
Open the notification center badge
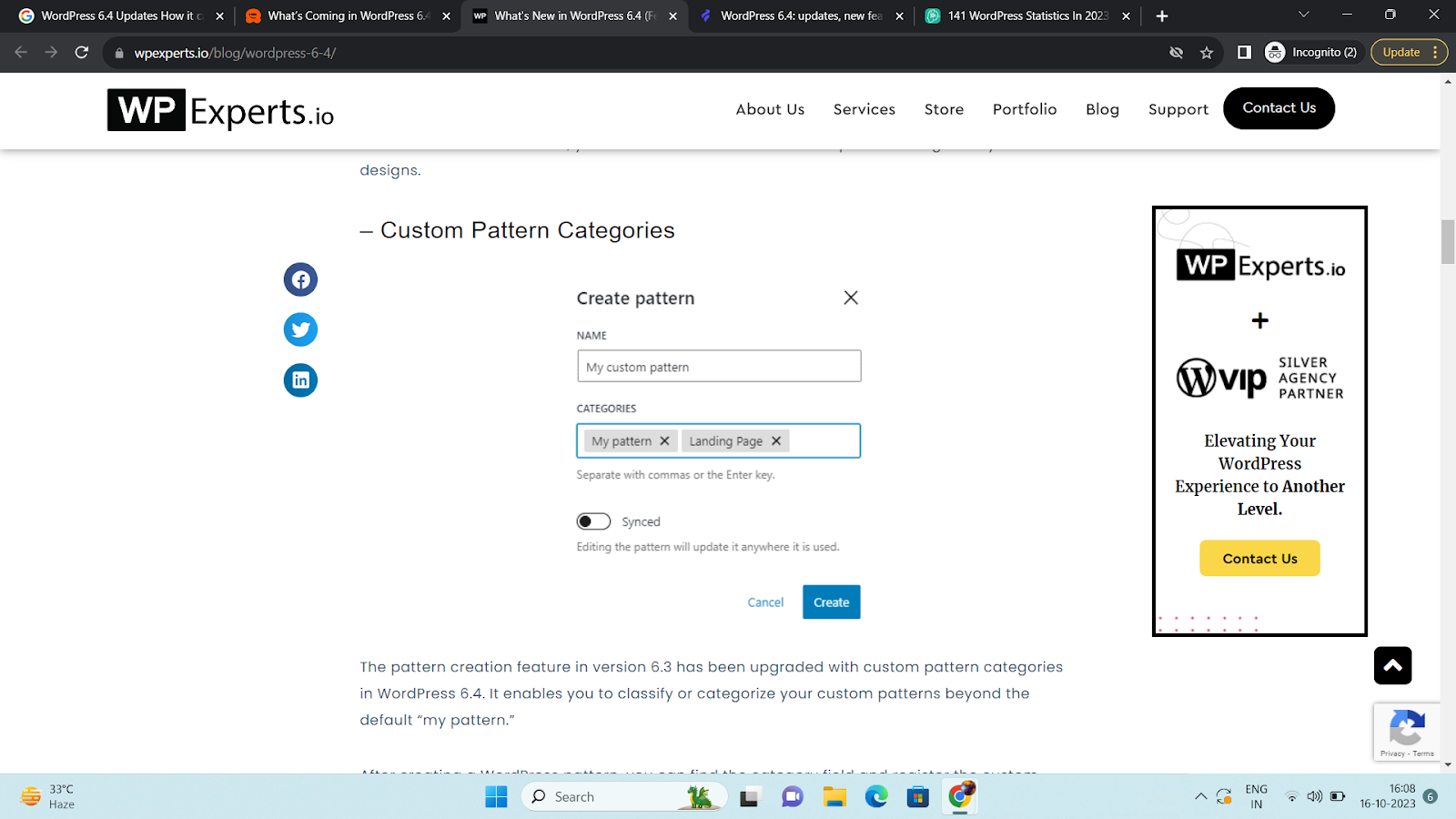(1431, 797)
